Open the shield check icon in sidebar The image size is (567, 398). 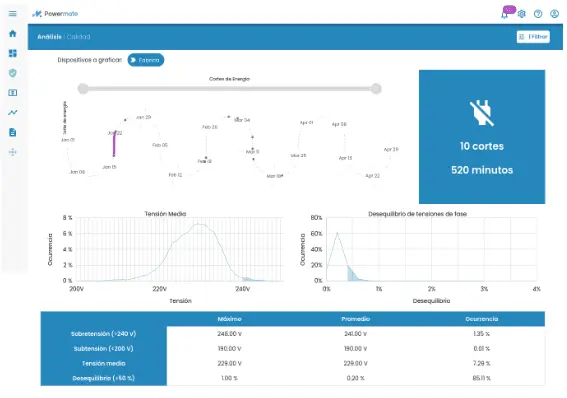[x=13, y=73]
